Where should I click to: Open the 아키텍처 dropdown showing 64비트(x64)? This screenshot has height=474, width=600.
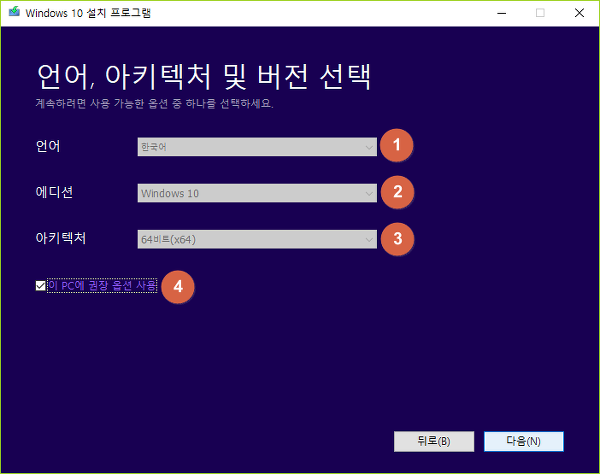pyautogui.click(x=257, y=239)
